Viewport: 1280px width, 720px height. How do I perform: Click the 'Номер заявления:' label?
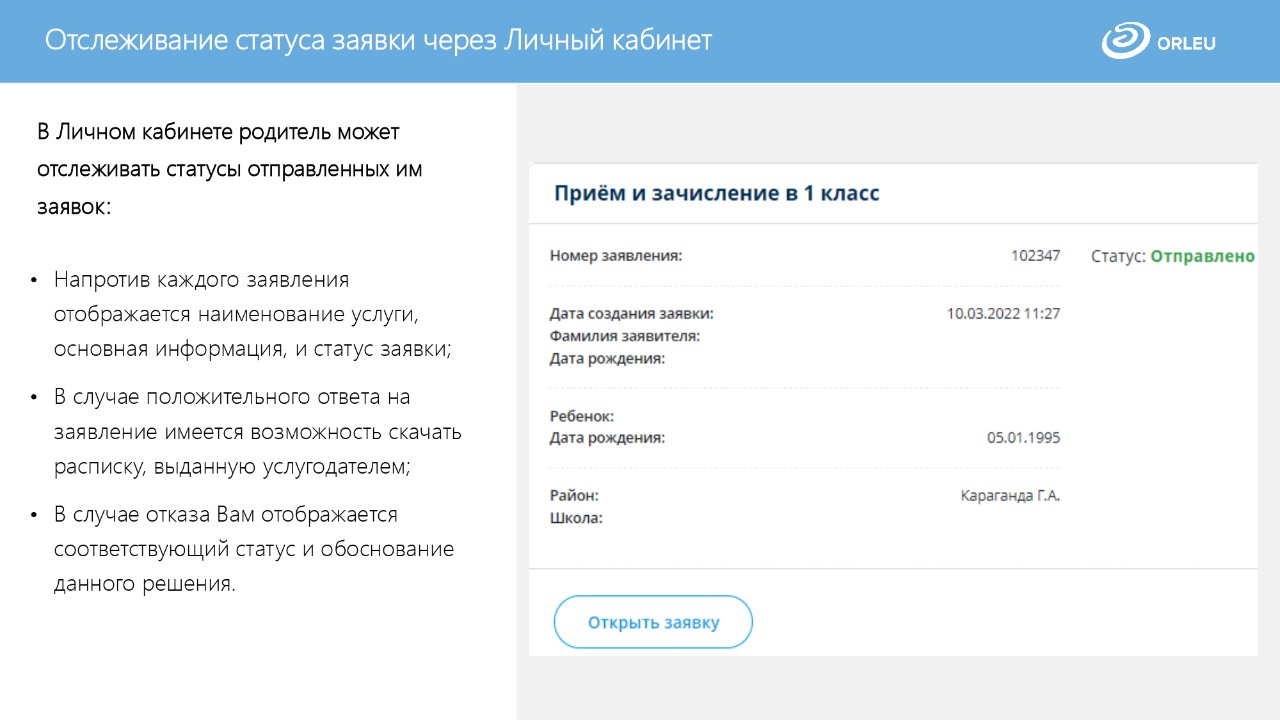(615, 256)
